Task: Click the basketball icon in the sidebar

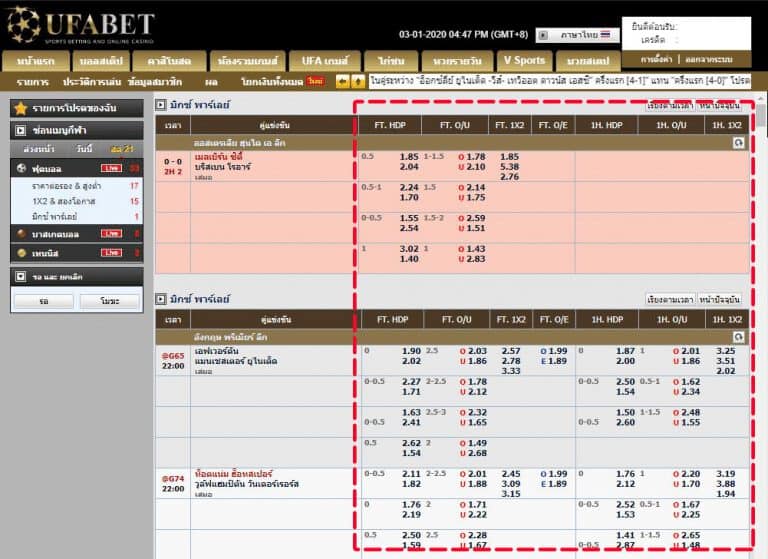Action: 21,234
